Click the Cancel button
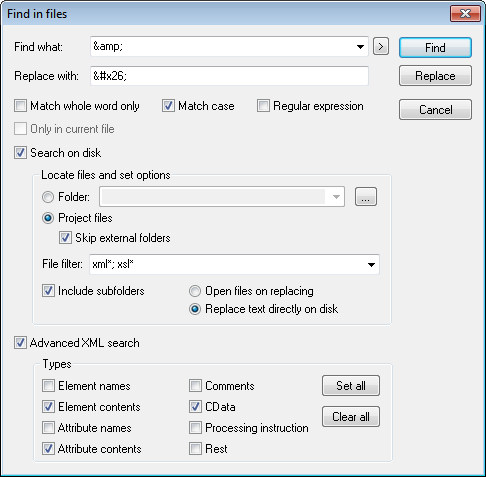 [435, 109]
